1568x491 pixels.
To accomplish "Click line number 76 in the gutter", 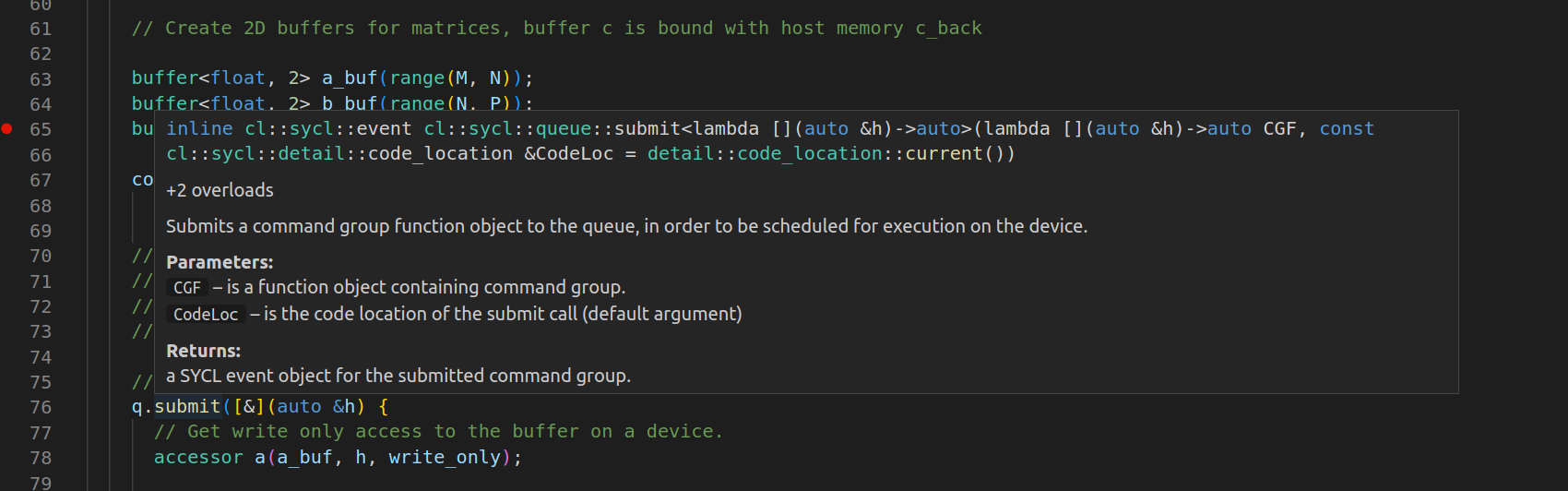I will click(41, 407).
